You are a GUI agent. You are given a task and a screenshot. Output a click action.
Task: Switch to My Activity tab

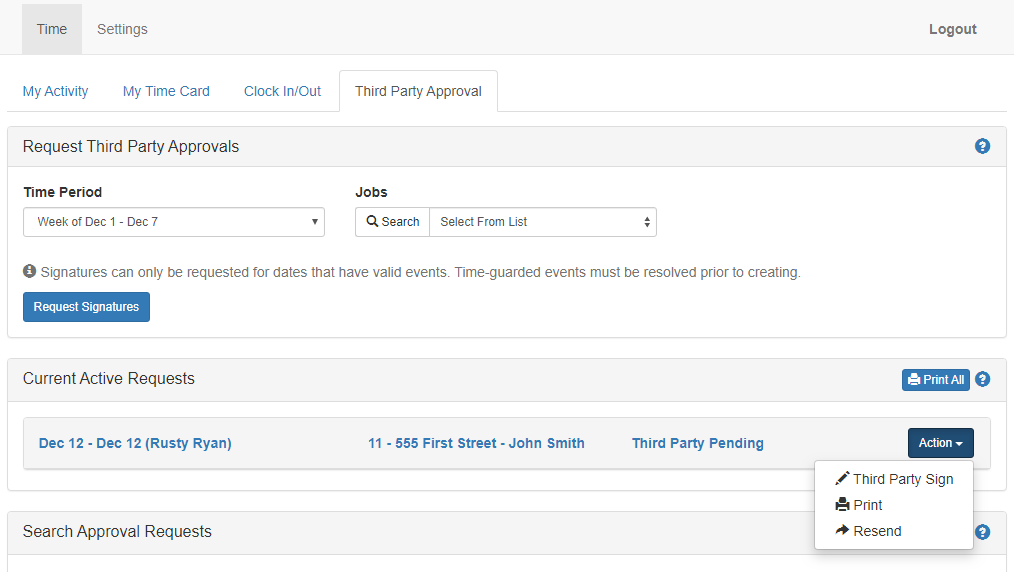coord(56,91)
